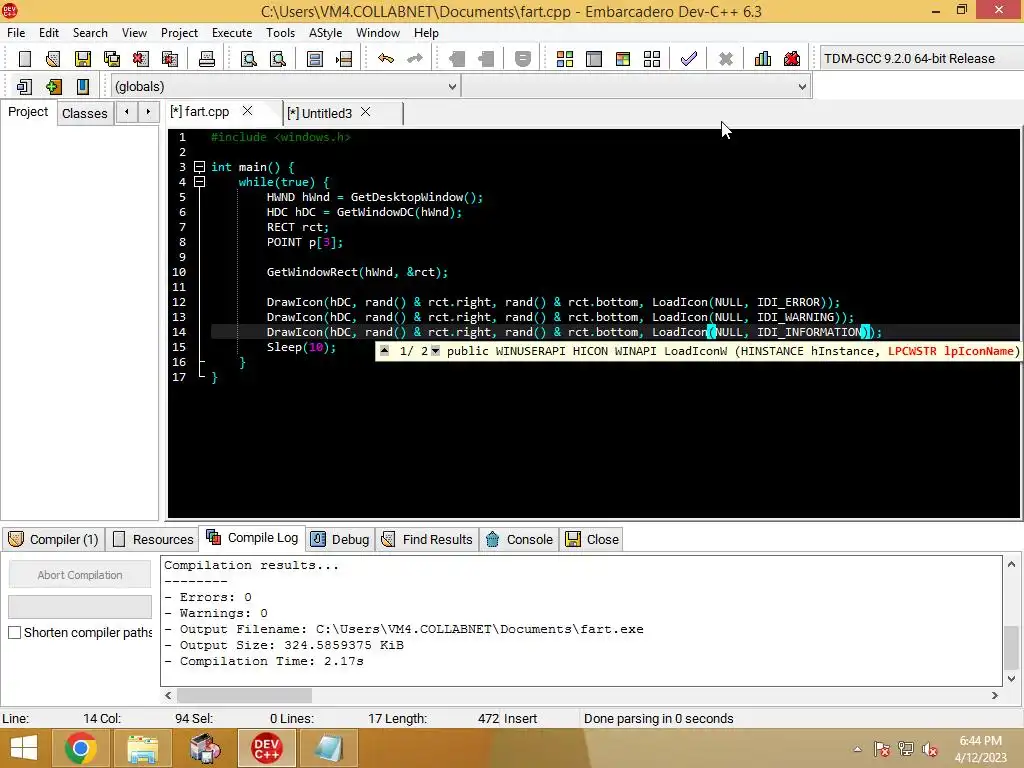This screenshot has height=768, width=1024.
Task: Click the Compile toolbar icon
Action: click(x=565, y=59)
